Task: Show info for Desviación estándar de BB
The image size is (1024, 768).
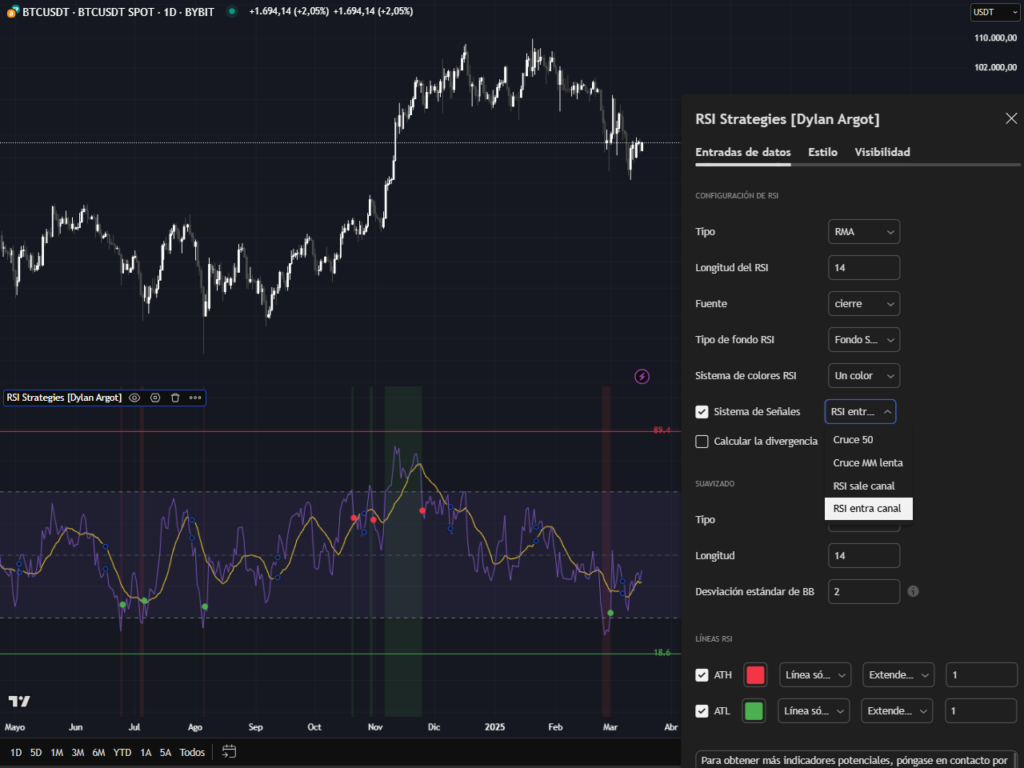Action: (913, 591)
